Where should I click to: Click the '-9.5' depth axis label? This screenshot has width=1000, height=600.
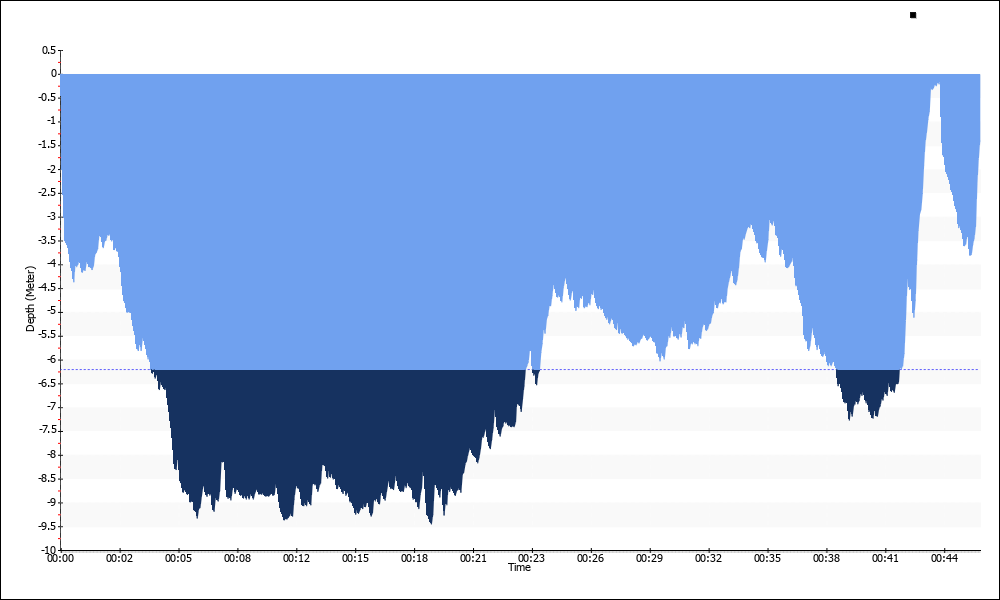pos(47,526)
